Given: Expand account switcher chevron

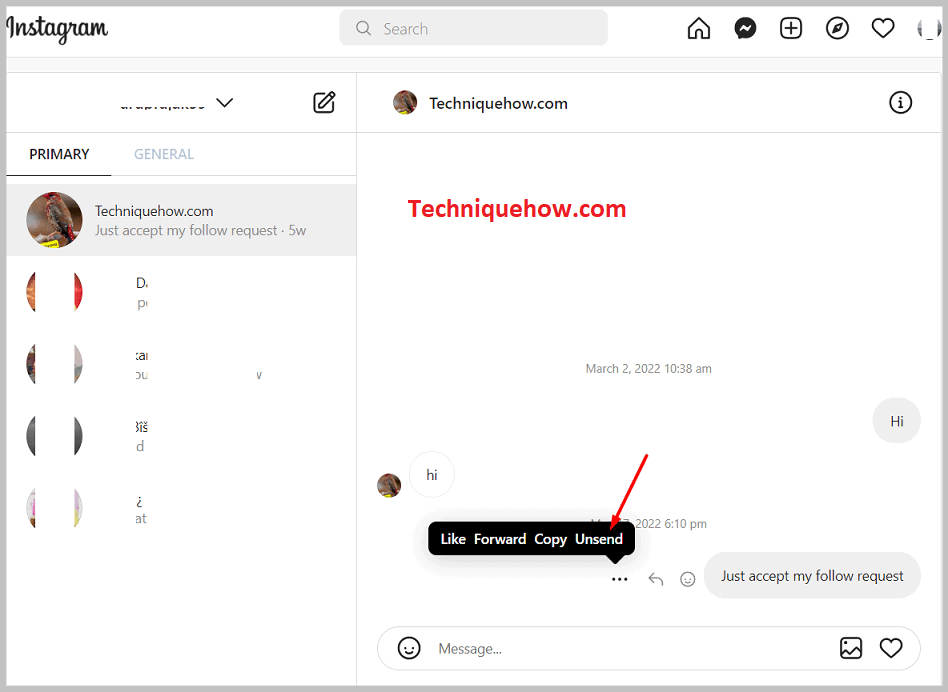Looking at the screenshot, I should point(225,103).
